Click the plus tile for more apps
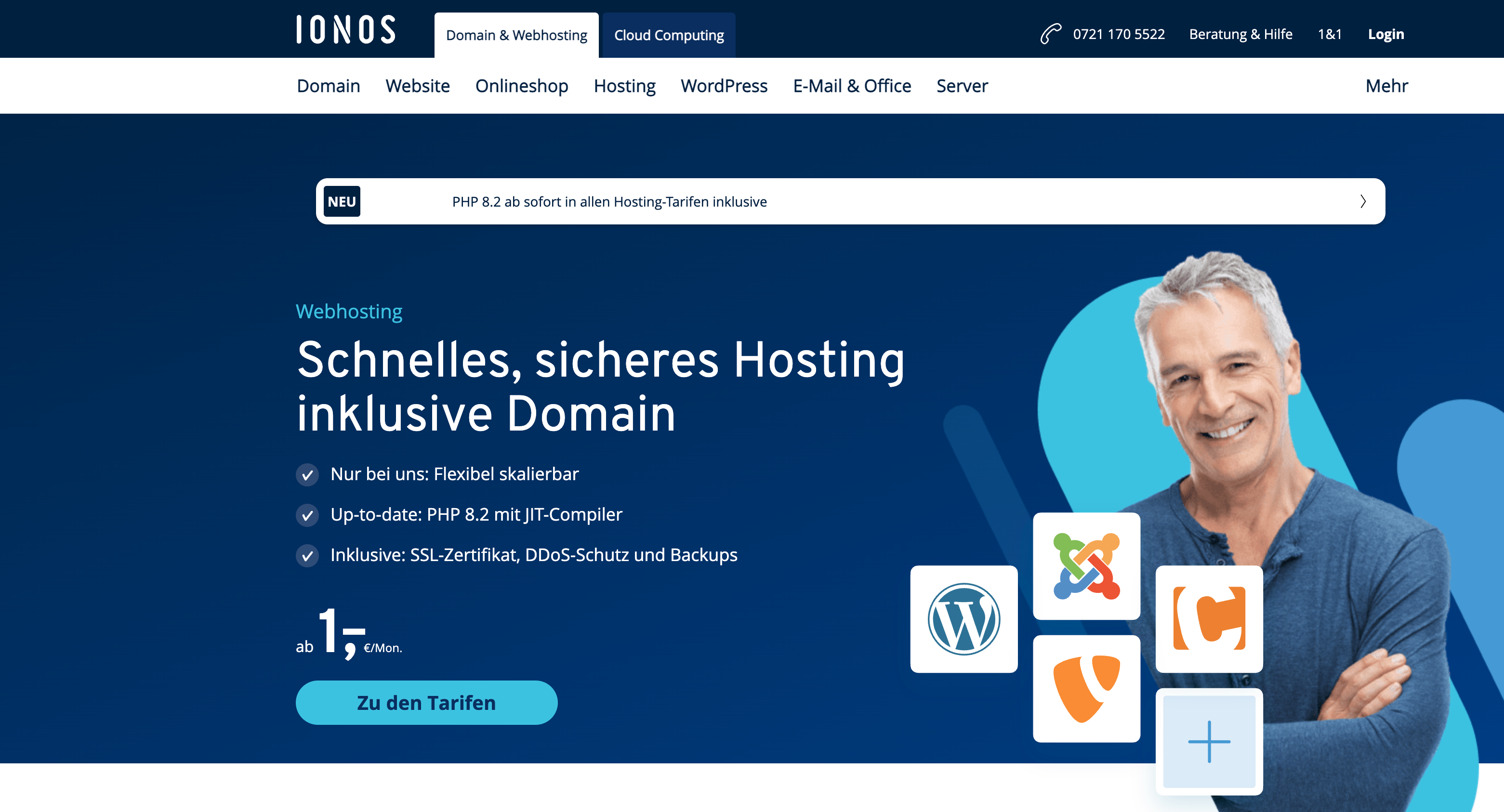 [1209, 741]
